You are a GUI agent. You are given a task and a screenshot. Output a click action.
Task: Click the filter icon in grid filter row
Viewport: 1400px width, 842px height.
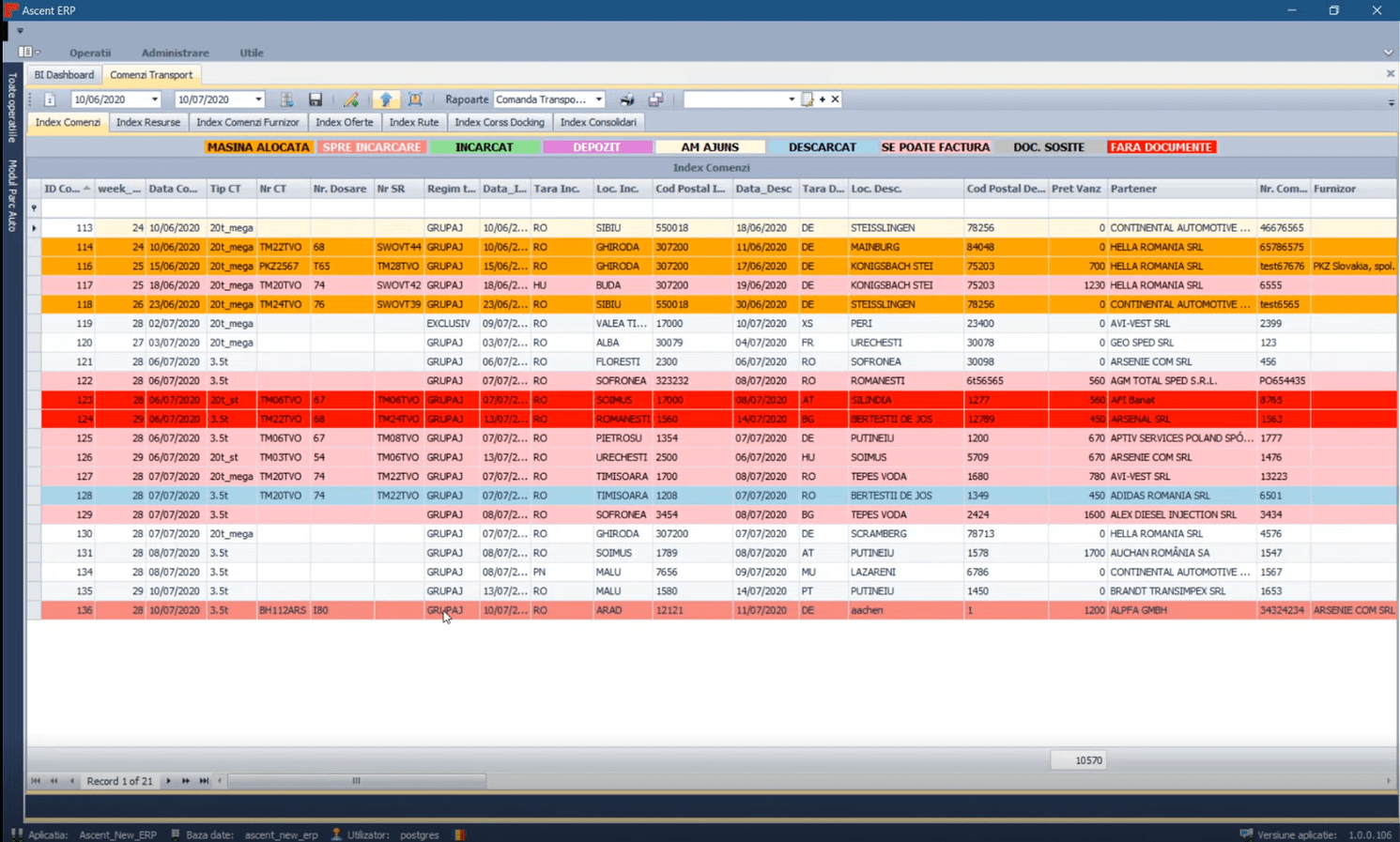[34, 208]
